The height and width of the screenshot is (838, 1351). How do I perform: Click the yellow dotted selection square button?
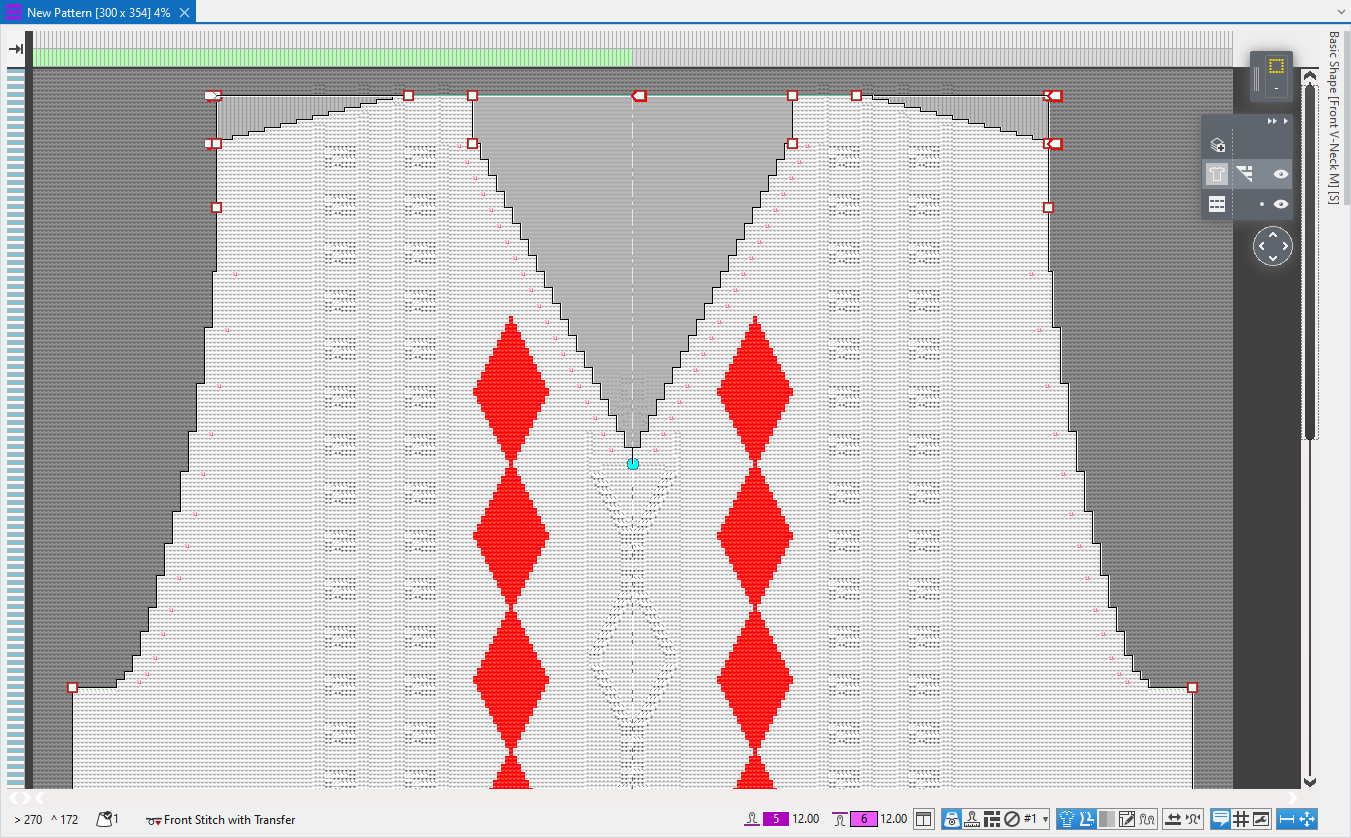[1276, 67]
